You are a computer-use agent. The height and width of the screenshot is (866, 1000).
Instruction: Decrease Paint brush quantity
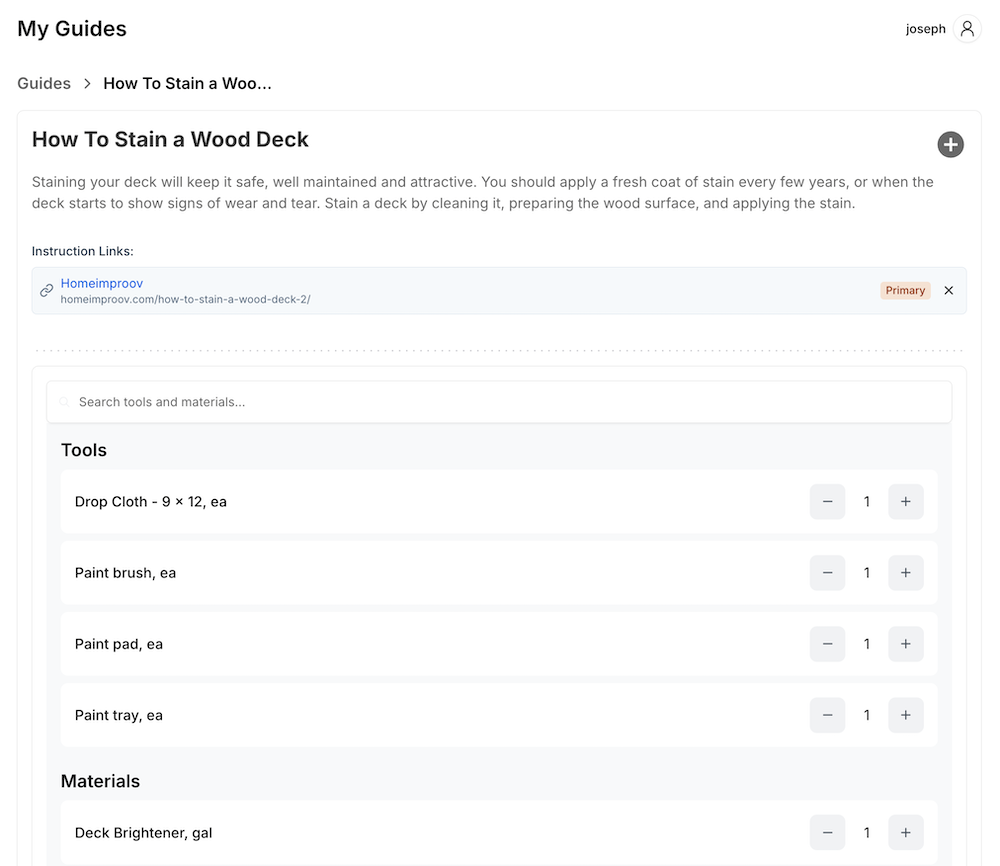[x=828, y=573]
